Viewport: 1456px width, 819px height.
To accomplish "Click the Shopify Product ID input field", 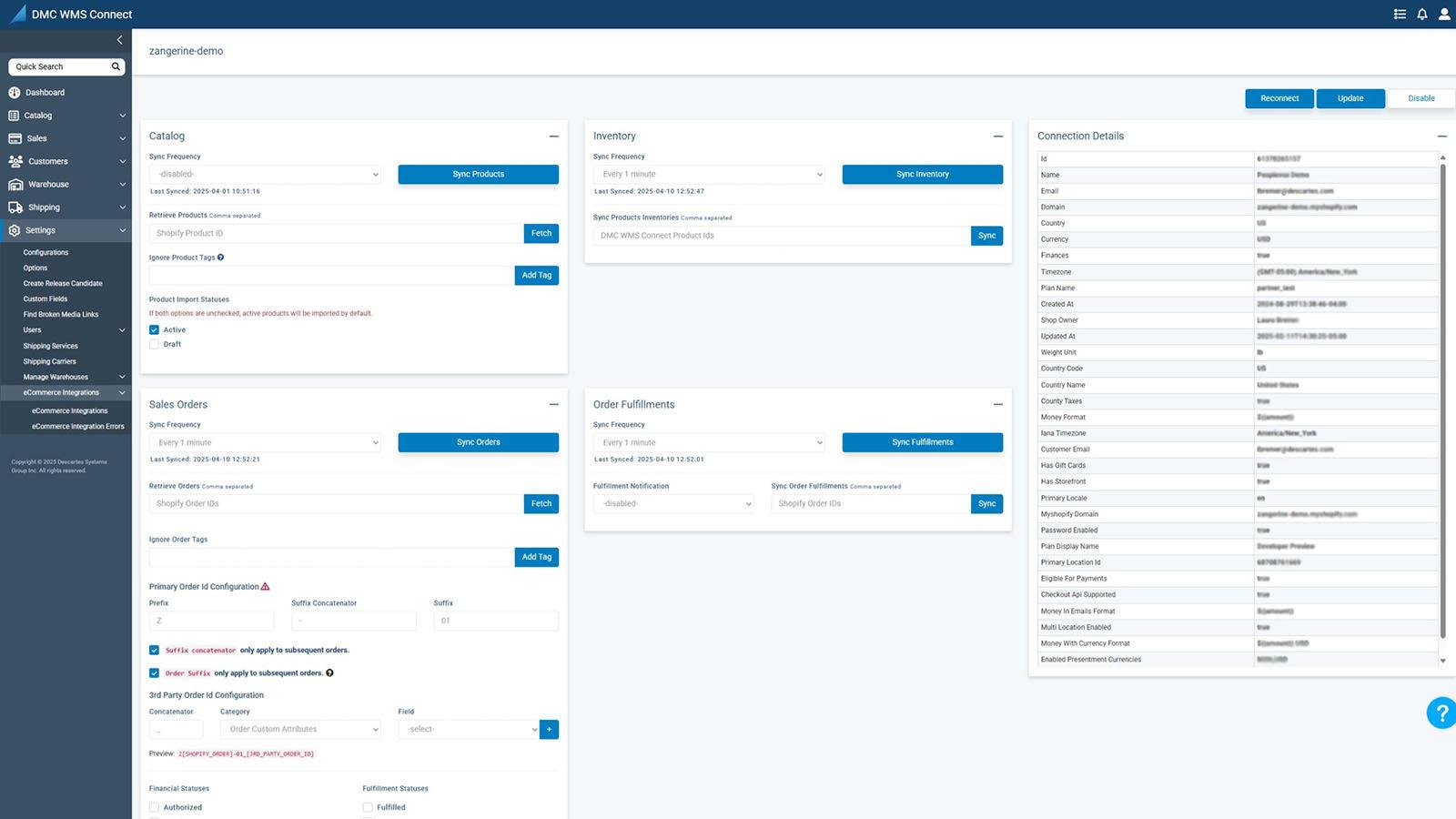I will tap(336, 234).
